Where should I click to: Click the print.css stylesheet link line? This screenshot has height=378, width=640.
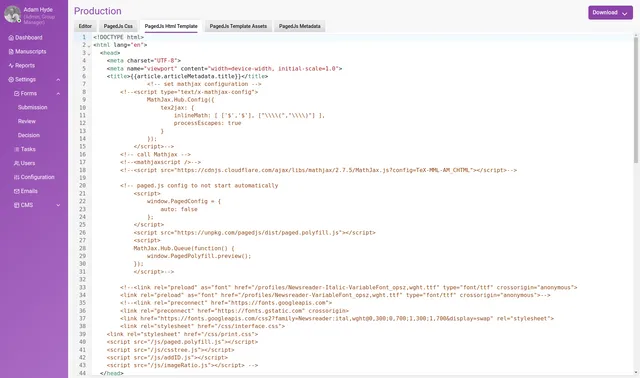pos(182,334)
